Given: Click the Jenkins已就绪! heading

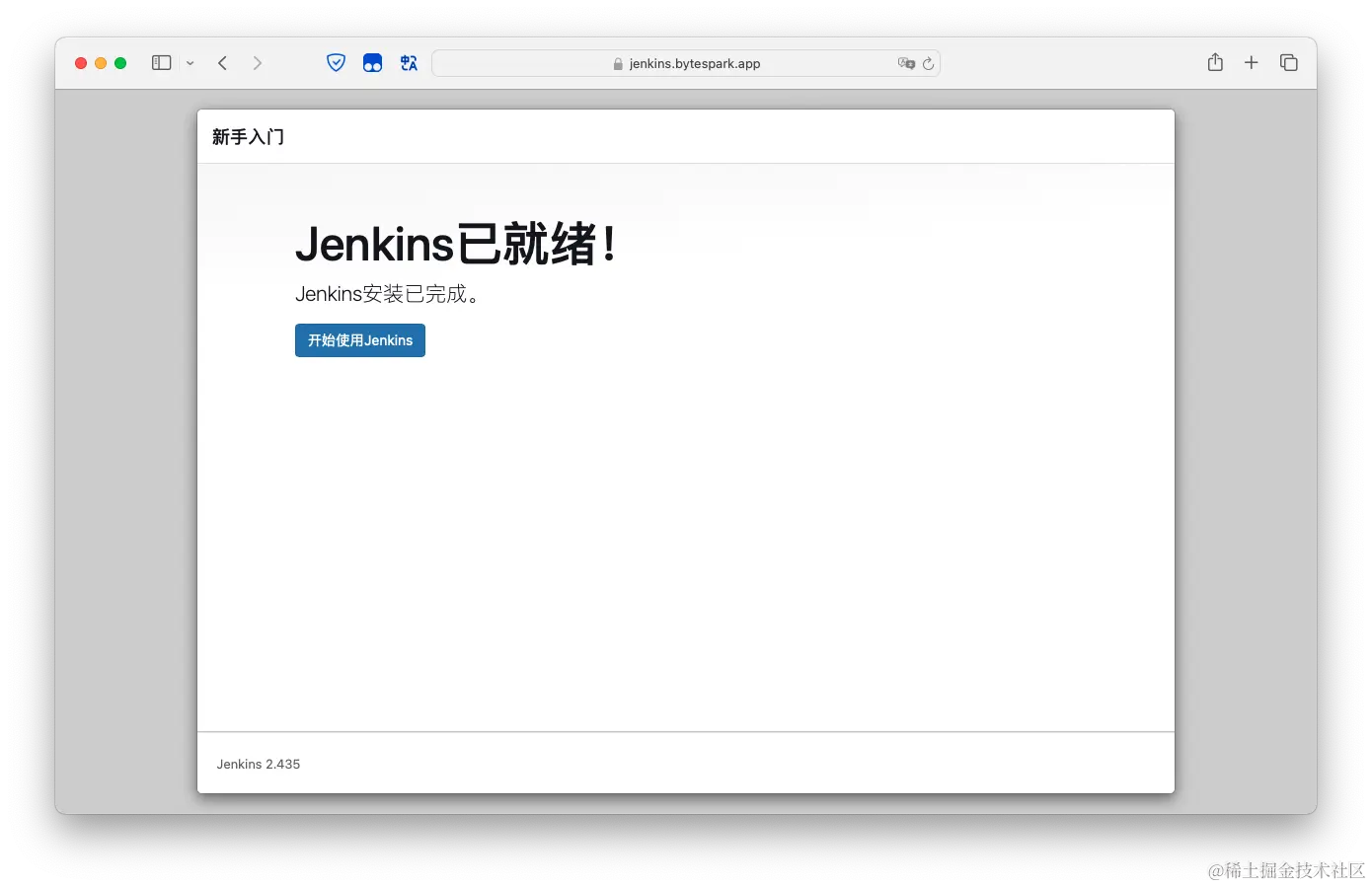Looking at the screenshot, I should [x=456, y=244].
